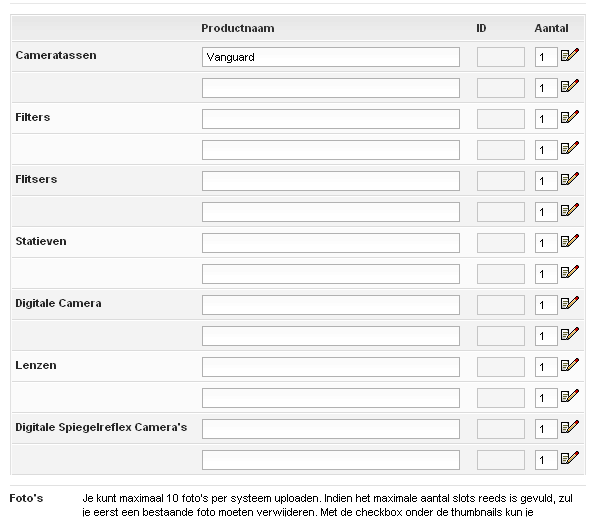
Task: Click edit icon in first Flitsers row
Action: pyautogui.click(x=570, y=180)
